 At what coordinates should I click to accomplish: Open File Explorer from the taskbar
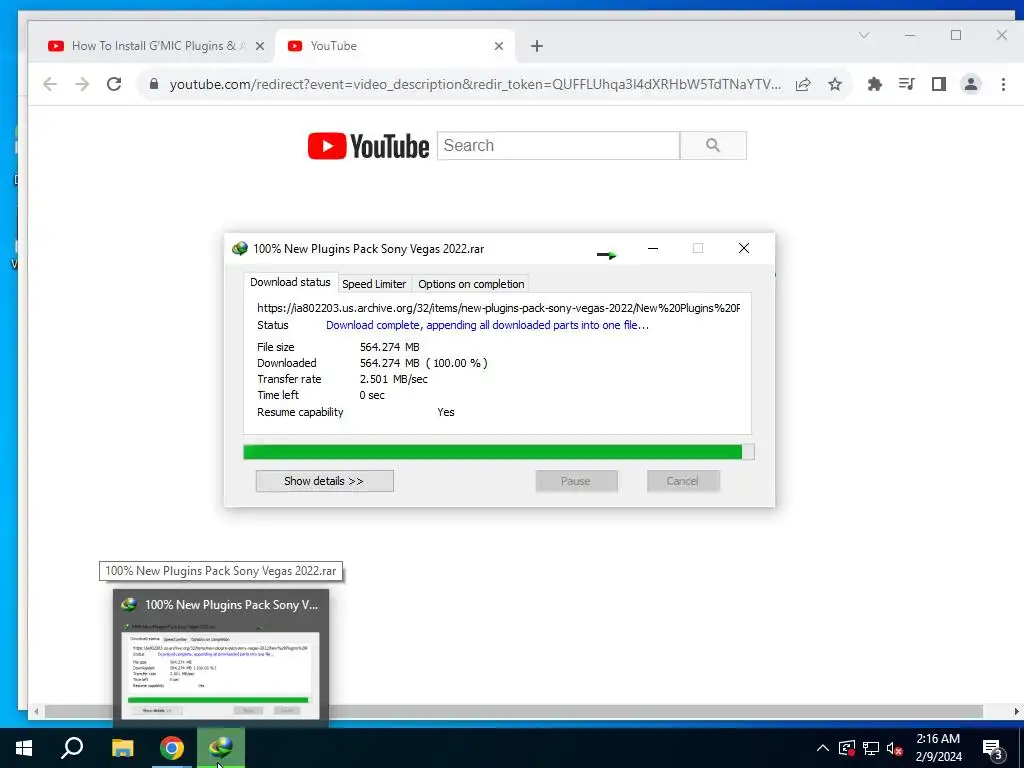[122, 748]
